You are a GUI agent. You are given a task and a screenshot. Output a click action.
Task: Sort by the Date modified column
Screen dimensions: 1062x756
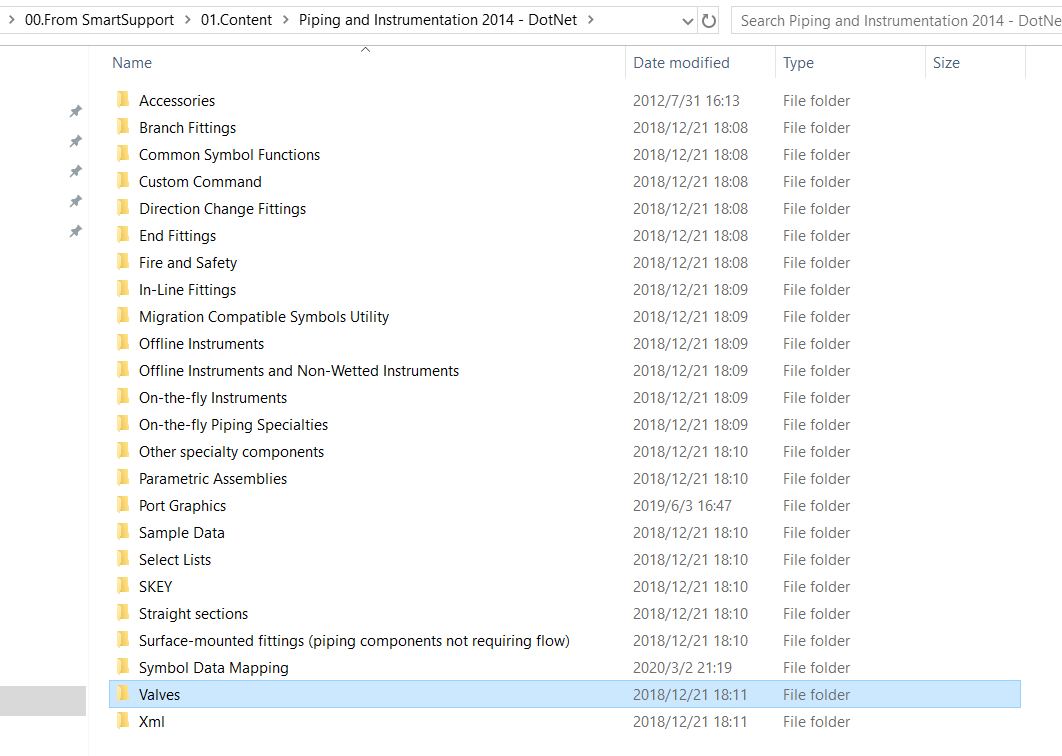pos(681,63)
